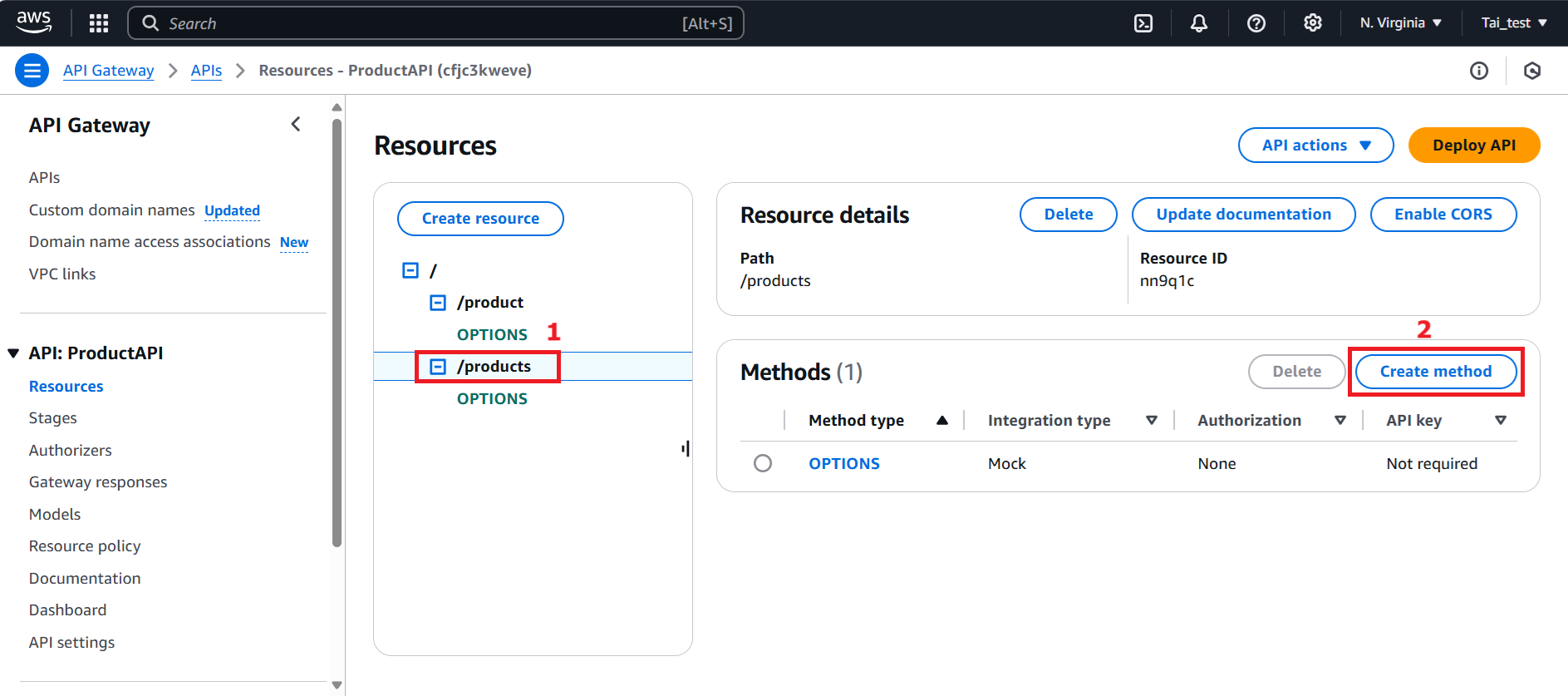The height and width of the screenshot is (696, 1568).
Task: Click the Updated badge link
Action: (x=233, y=211)
